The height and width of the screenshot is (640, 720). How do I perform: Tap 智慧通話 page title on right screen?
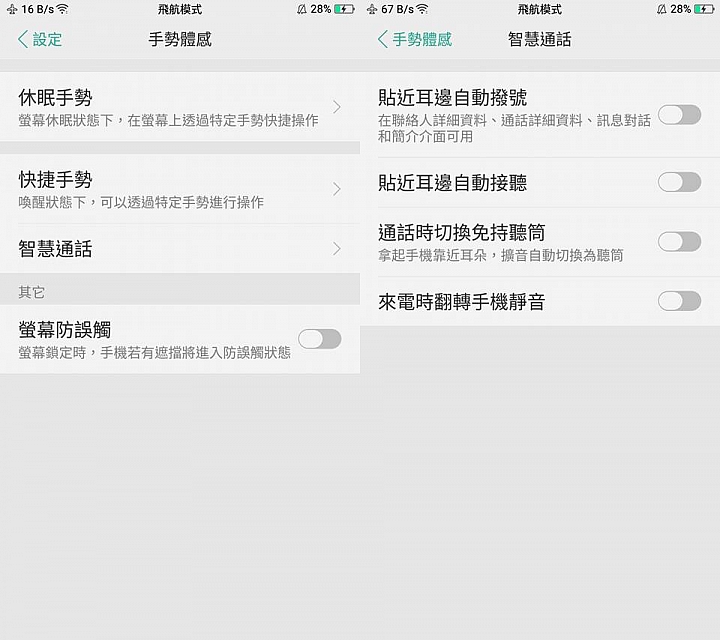[x=540, y=39]
